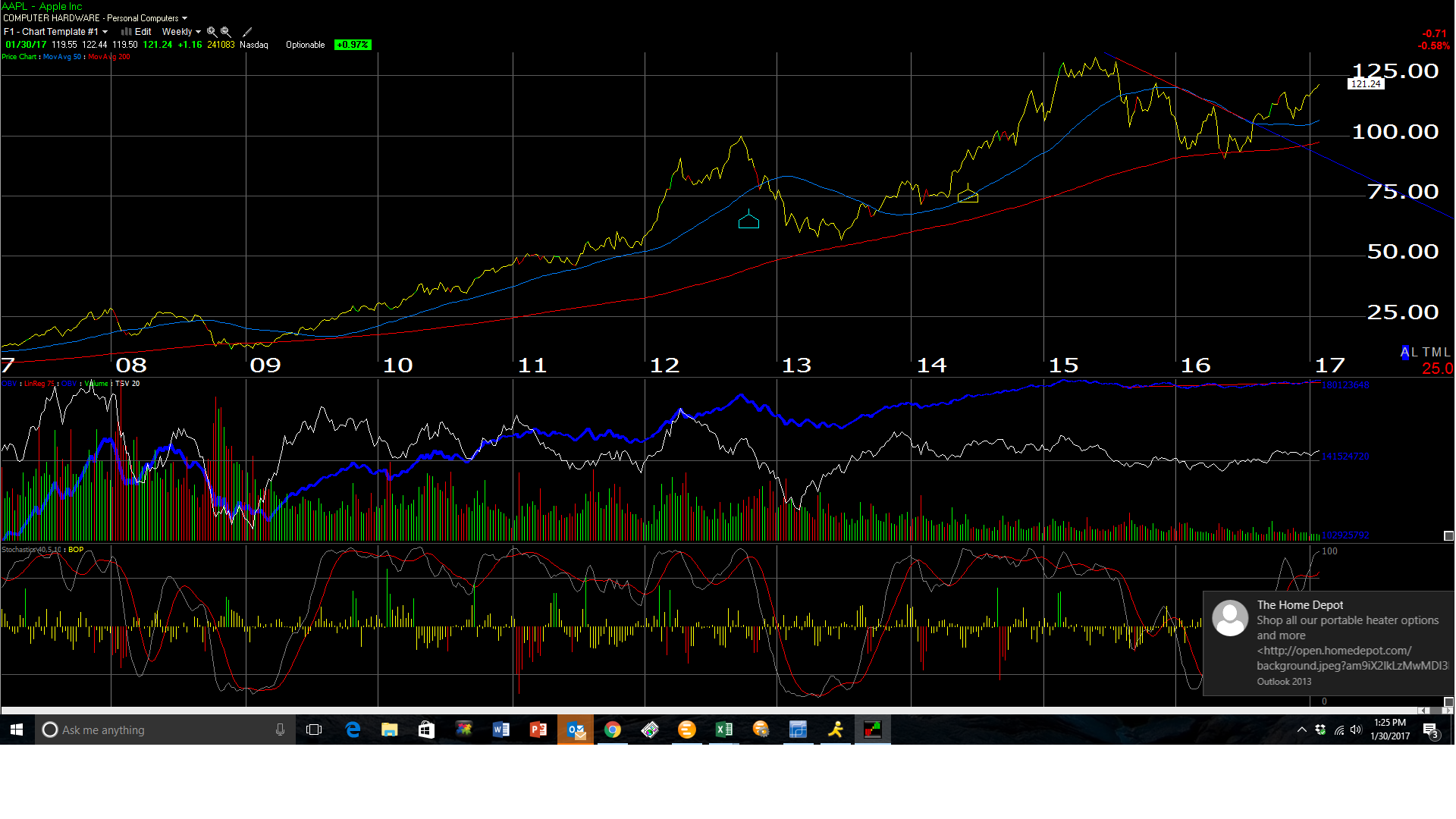Expand the Personal Computers industry dropdown arrow
This screenshot has height=819, width=1456.
184,18
